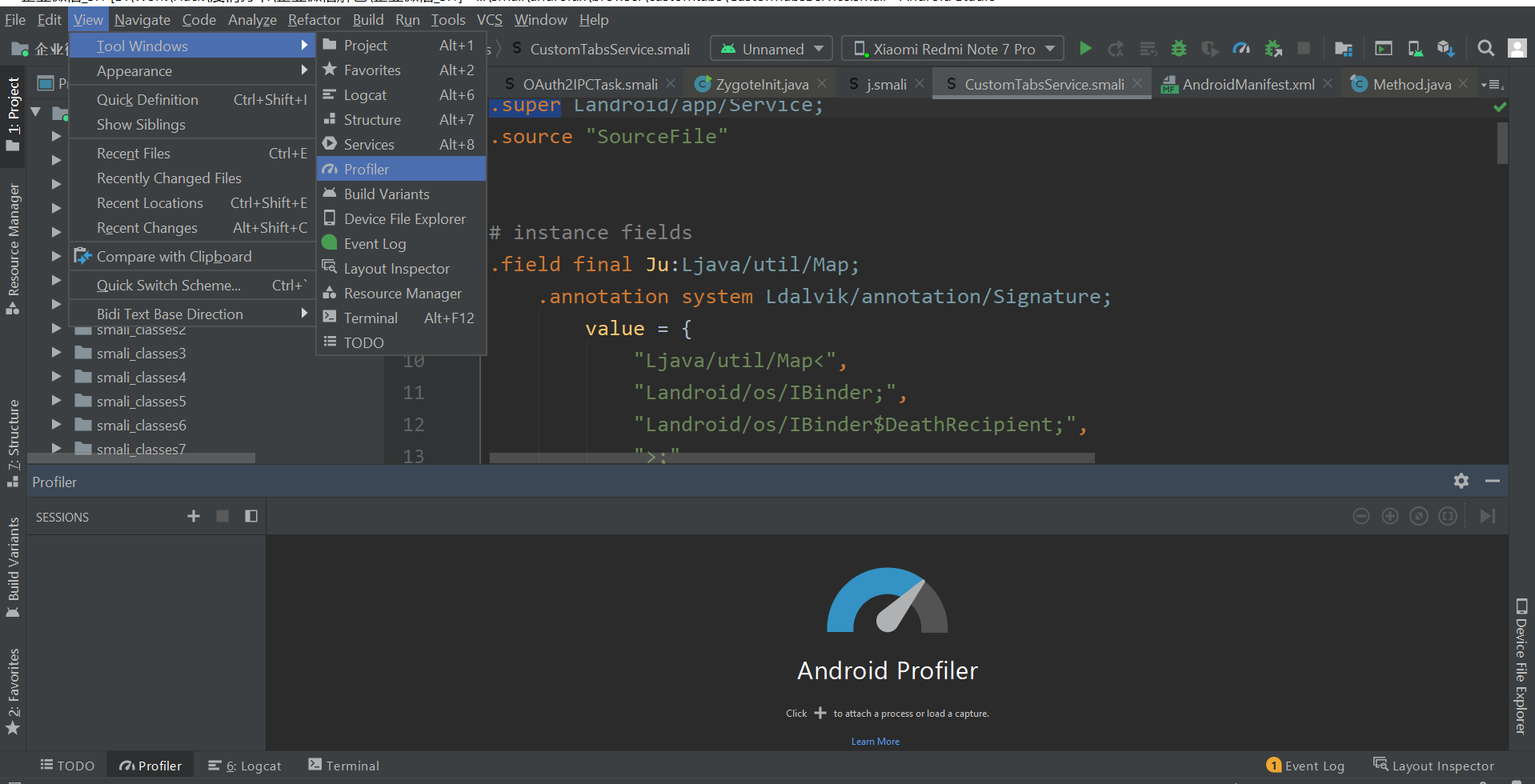Click the green Run app button
1535x784 pixels.
click(x=1085, y=49)
